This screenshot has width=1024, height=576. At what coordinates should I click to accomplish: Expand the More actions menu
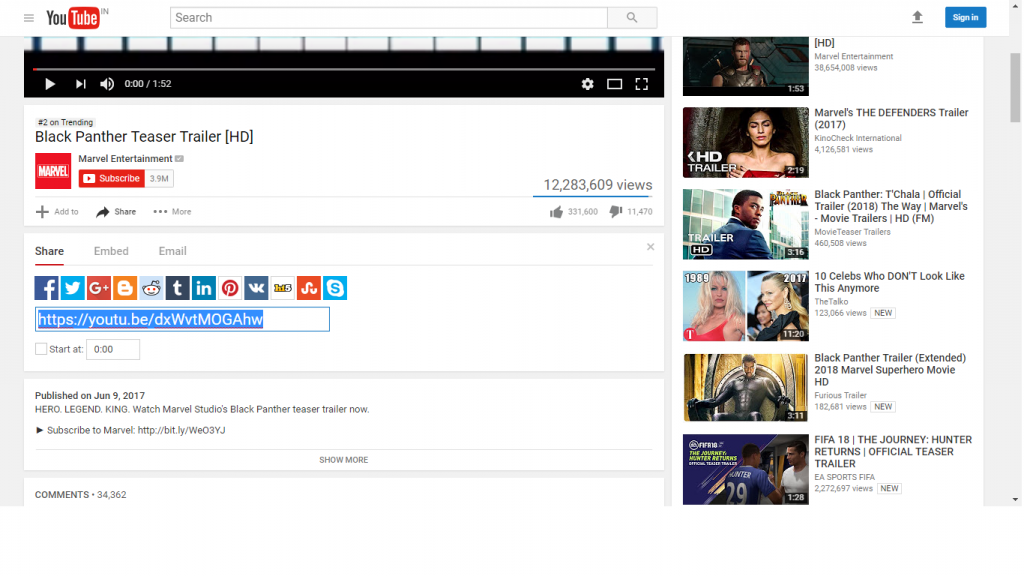[x=172, y=212]
